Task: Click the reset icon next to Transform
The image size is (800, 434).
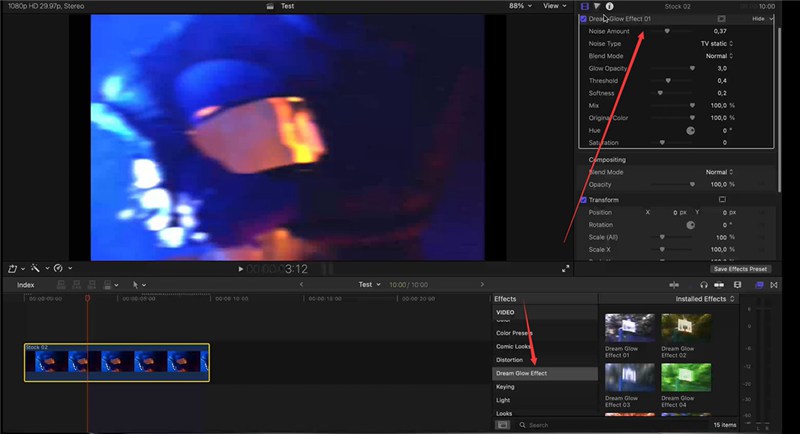Action: point(722,199)
